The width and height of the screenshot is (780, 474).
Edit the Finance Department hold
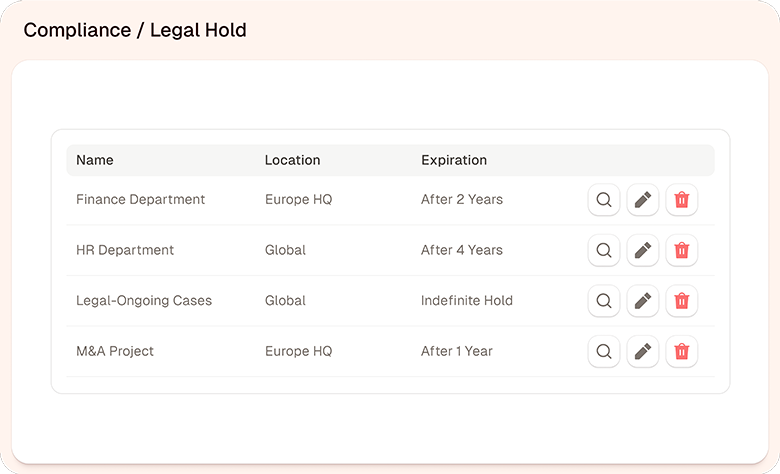(643, 200)
